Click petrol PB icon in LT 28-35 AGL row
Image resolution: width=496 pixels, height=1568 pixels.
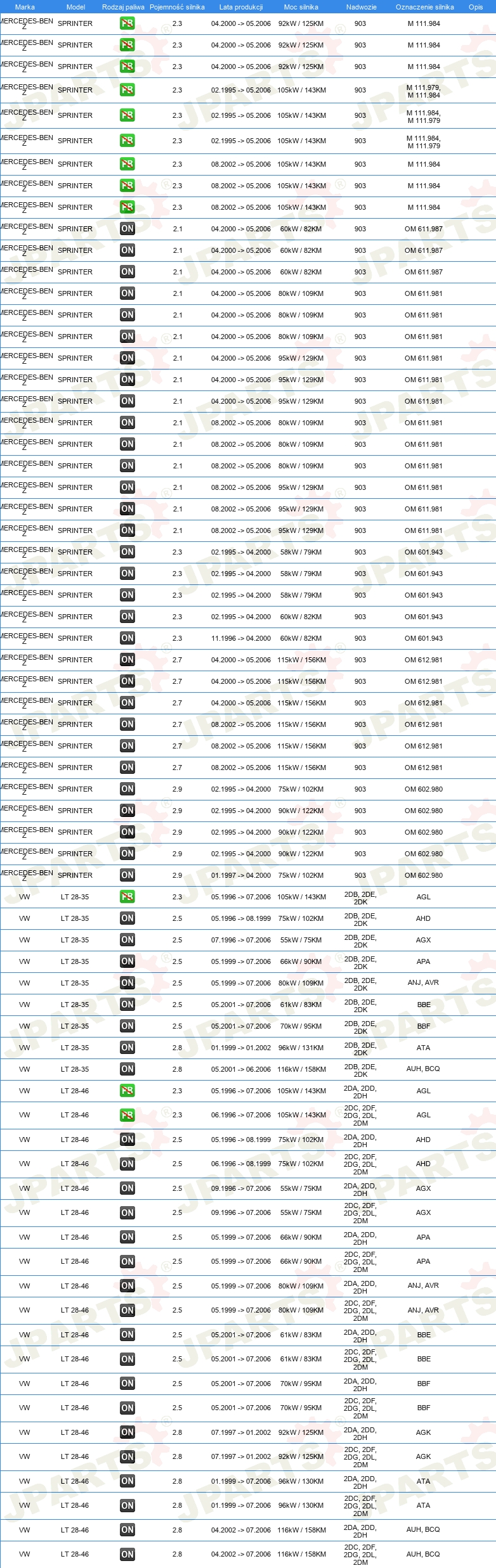(x=127, y=897)
